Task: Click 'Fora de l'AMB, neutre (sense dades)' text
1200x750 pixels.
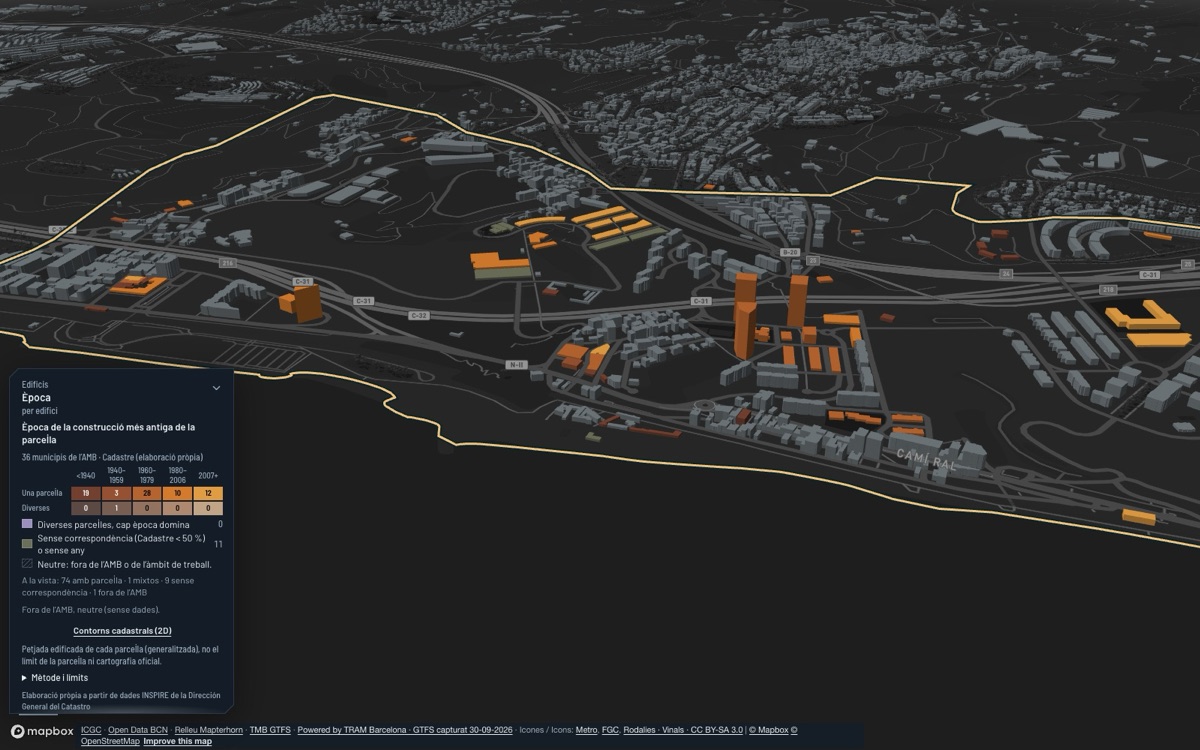Action: tap(90, 609)
